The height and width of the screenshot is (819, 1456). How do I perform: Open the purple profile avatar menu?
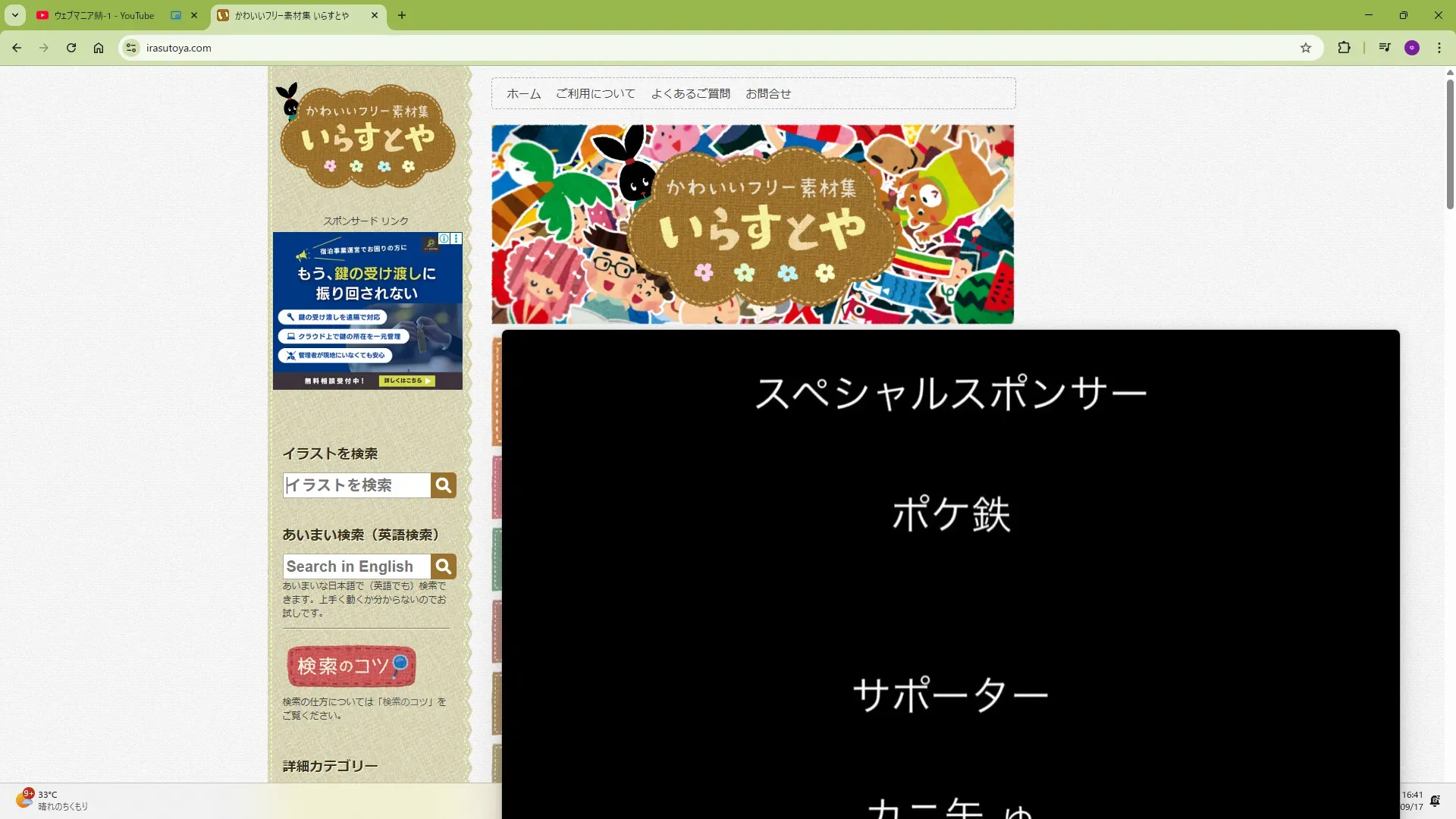click(1412, 48)
